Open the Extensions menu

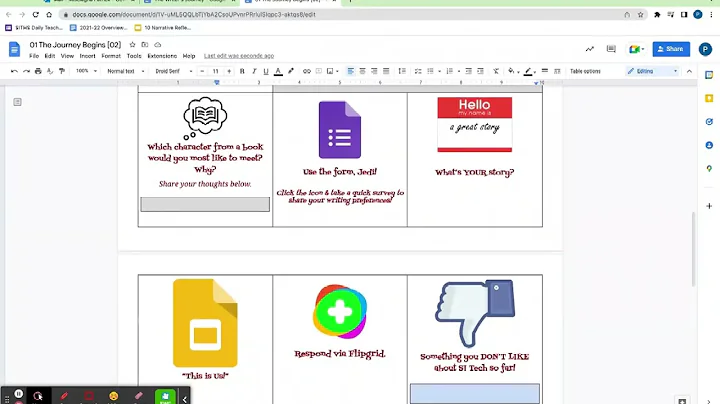point(162,56)
